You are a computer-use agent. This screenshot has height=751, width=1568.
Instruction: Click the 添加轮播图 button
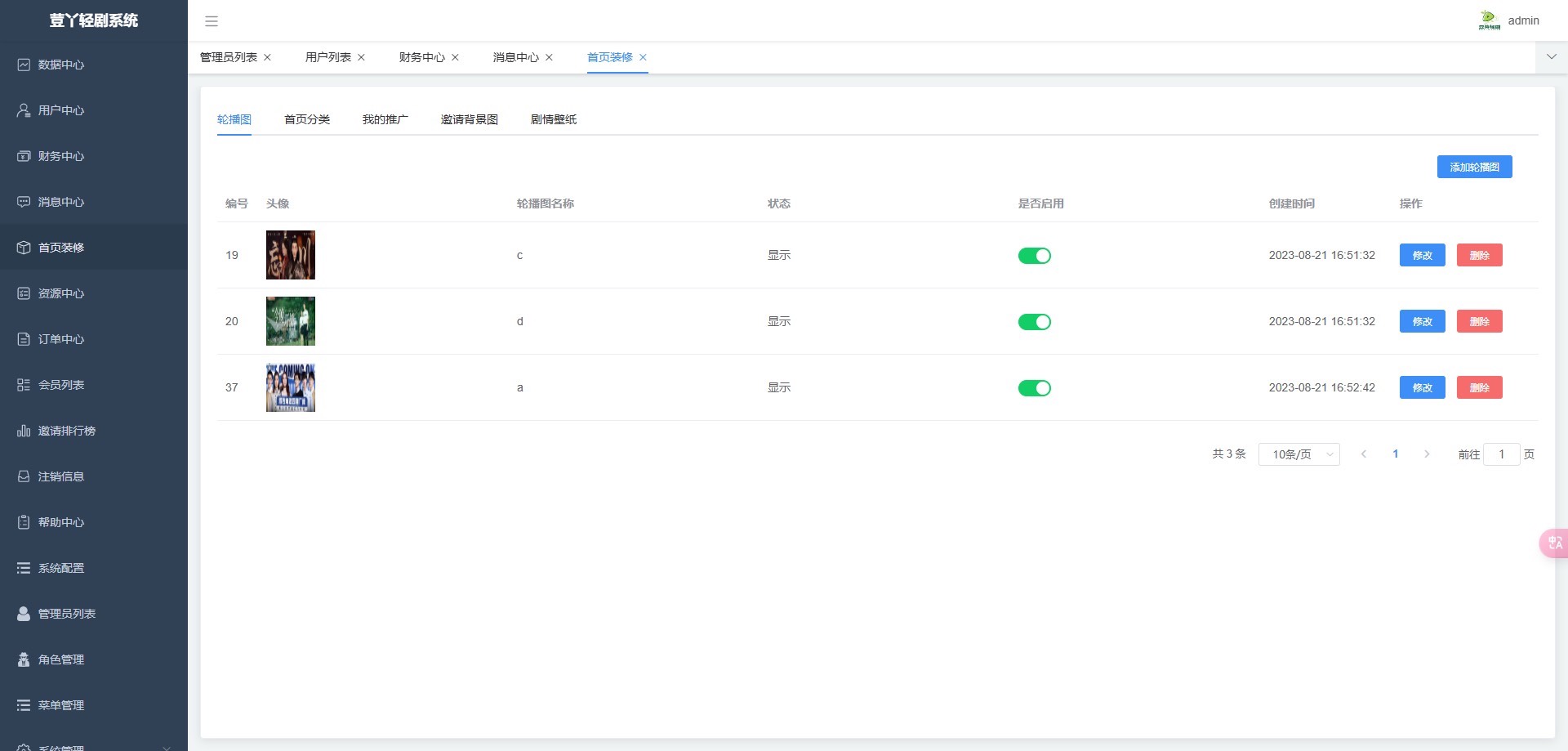coord(1474,167)
